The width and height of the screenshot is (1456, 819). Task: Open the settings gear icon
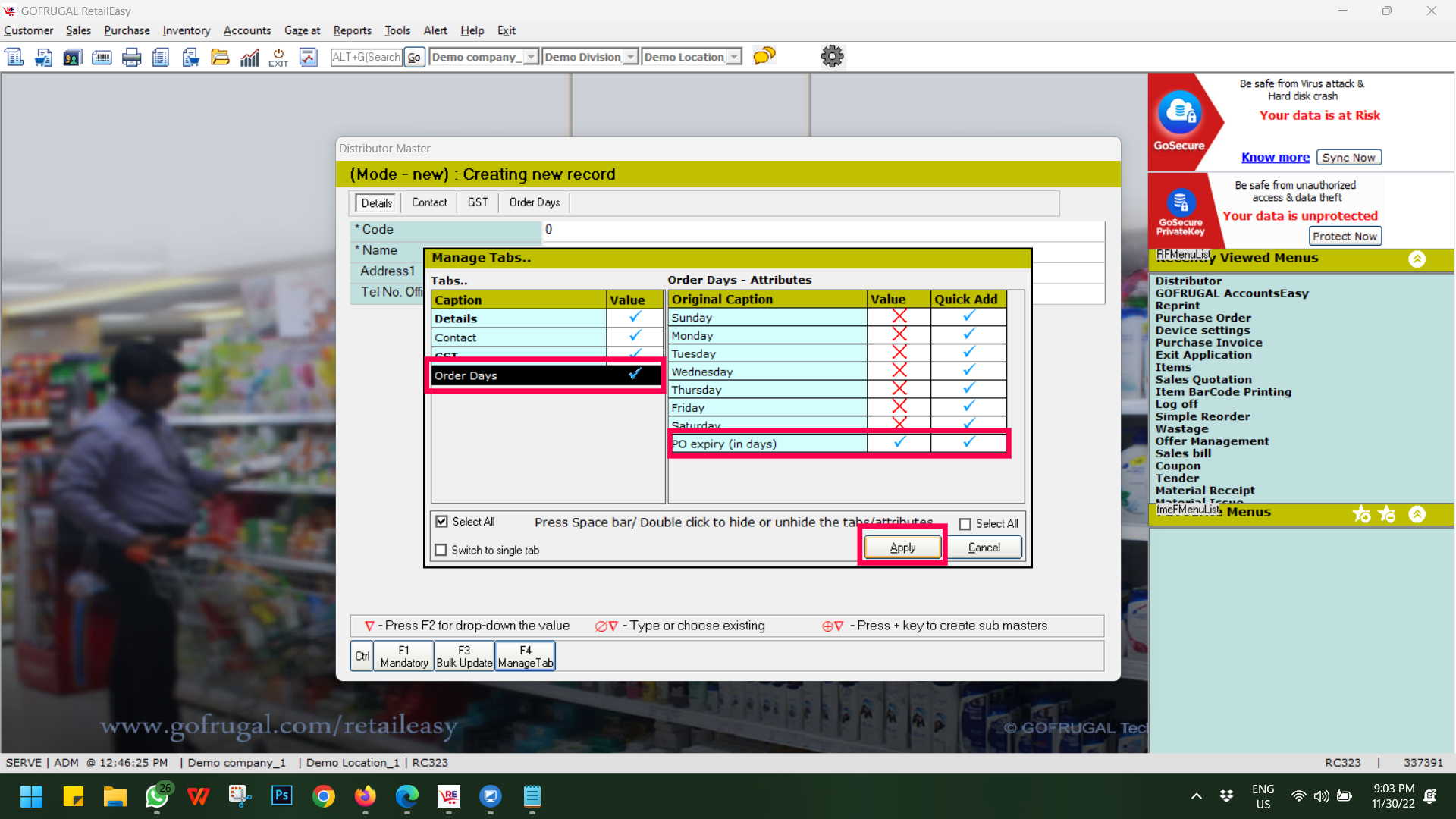[x=832, y=56]
